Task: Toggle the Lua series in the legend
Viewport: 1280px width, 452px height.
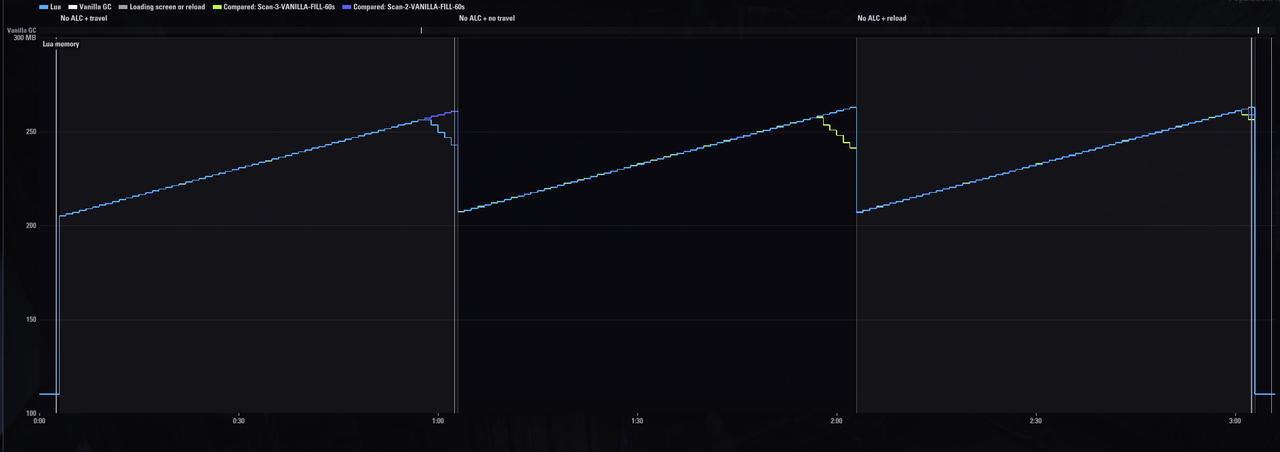Action: (51, 7)
